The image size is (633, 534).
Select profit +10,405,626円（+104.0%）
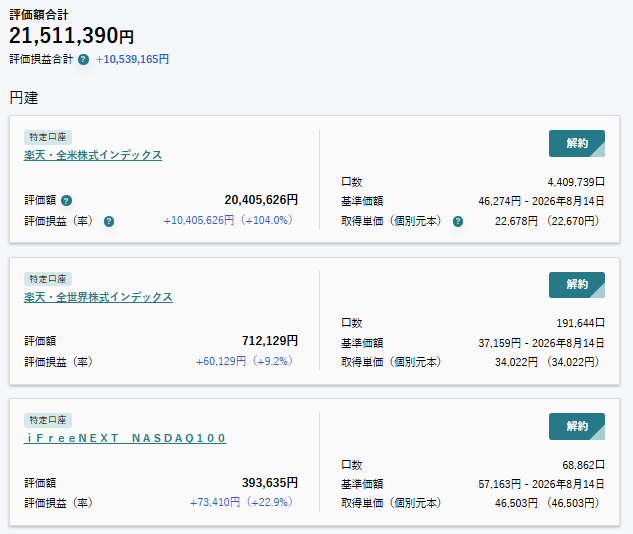point(228,220)
